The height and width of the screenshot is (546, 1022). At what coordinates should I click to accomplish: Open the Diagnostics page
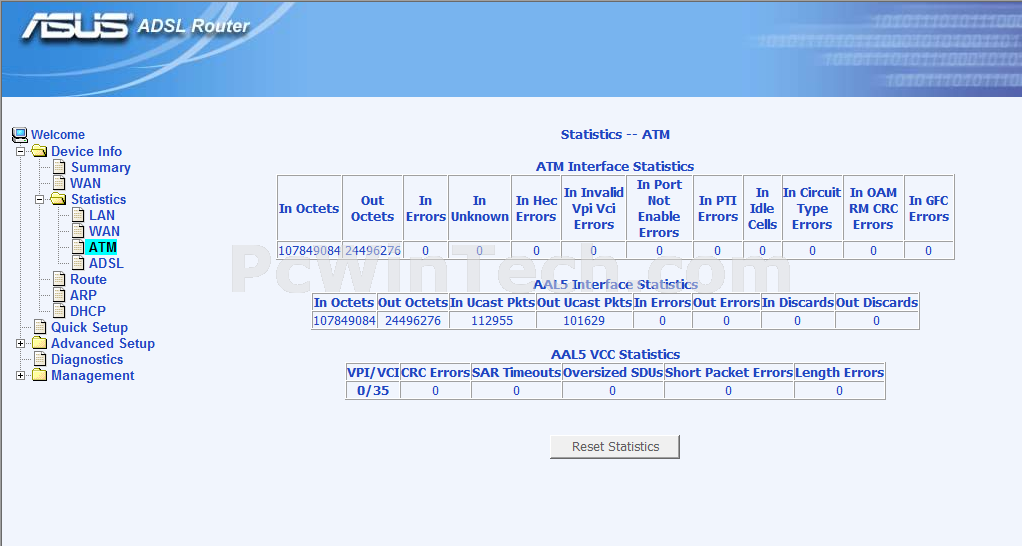point(87,360)
